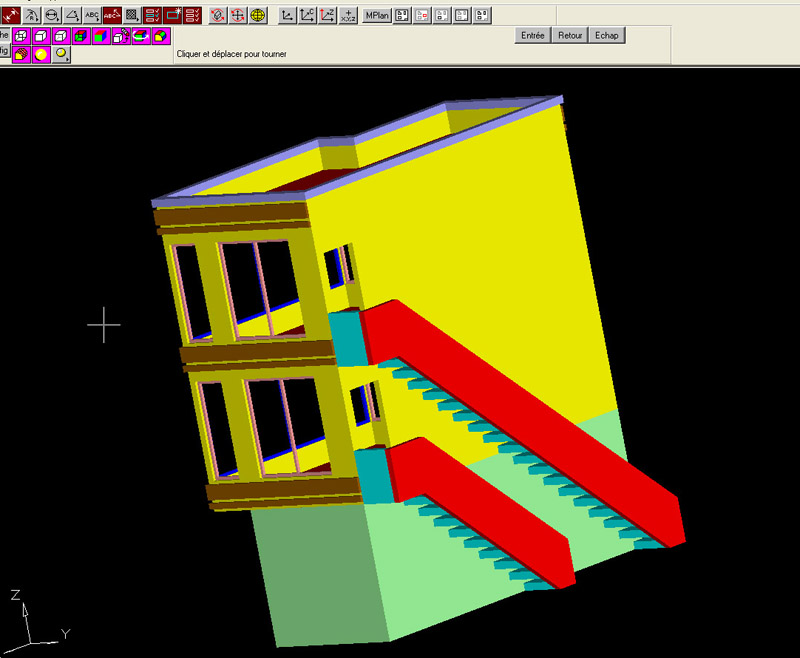Click the red checklist properties icon

pyautogui.click(x=193, y=15)
